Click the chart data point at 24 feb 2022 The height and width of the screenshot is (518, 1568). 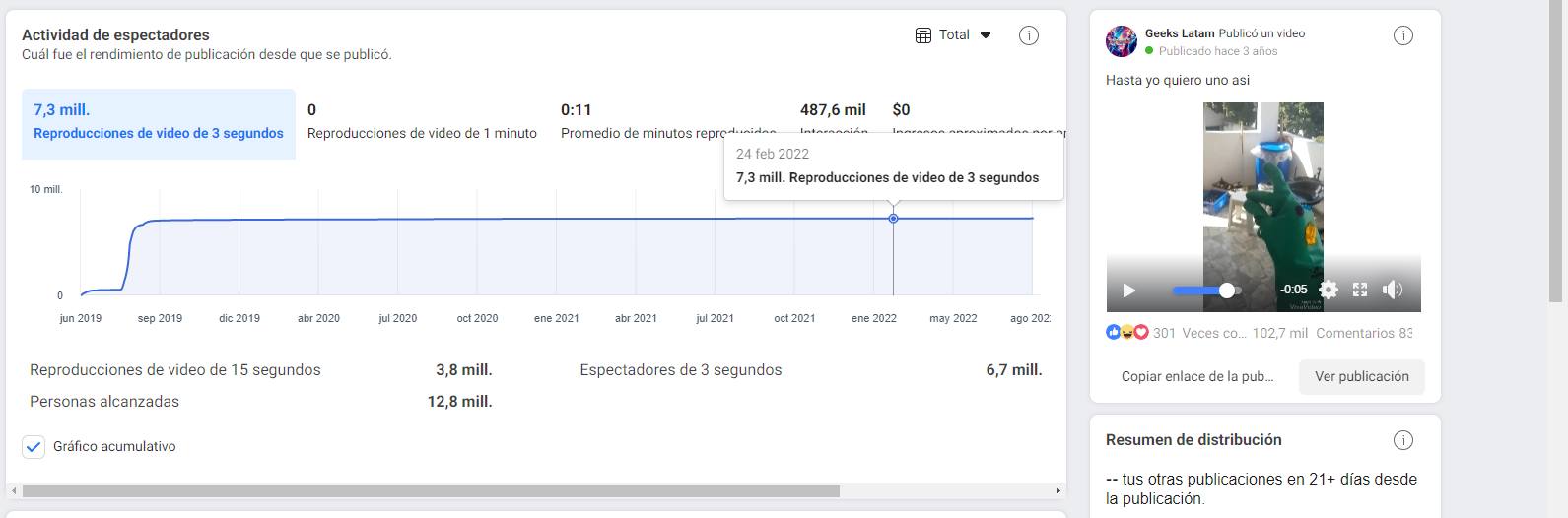tap(893, 218)
